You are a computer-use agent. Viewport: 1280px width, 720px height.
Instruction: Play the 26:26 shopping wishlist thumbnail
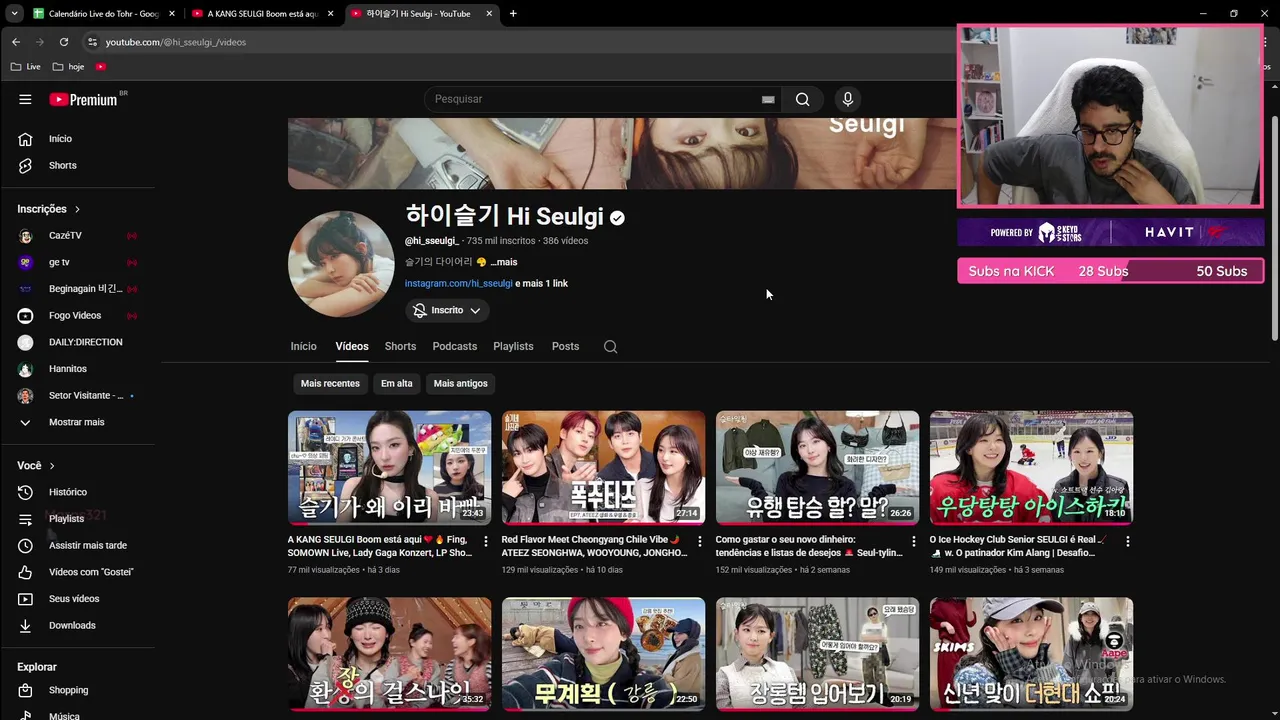817,468
